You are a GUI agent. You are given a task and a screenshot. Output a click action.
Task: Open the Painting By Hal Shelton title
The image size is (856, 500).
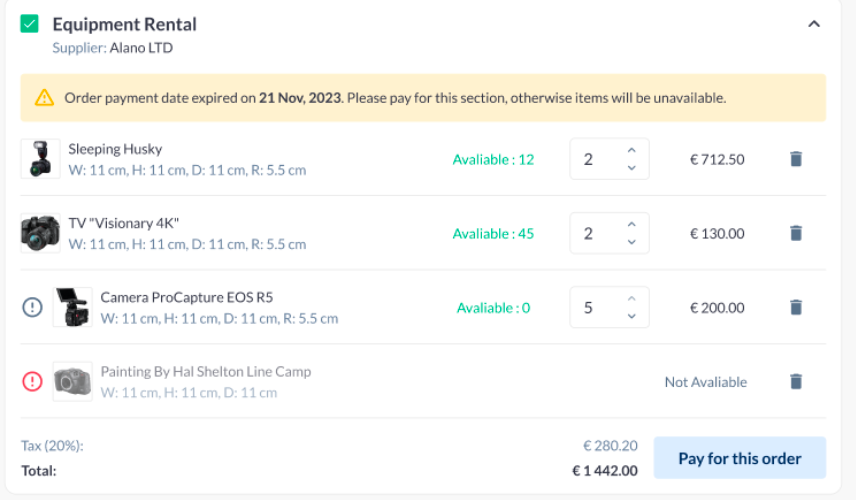(205, 372)
